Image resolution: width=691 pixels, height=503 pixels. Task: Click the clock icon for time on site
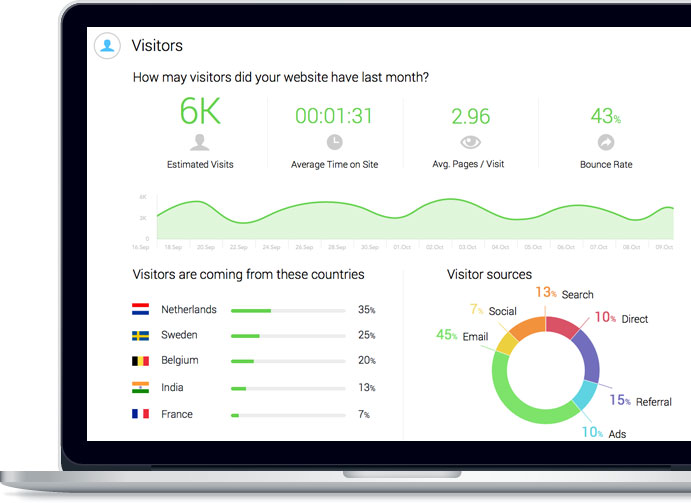334,142
